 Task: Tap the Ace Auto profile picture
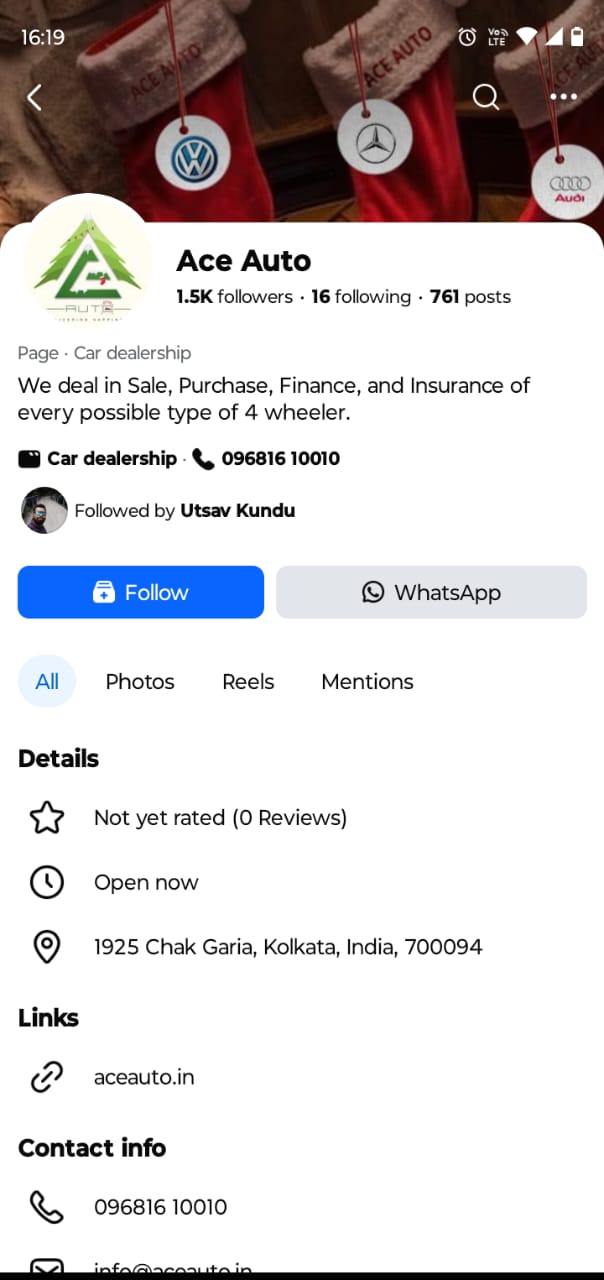click(x=90, y=262)
